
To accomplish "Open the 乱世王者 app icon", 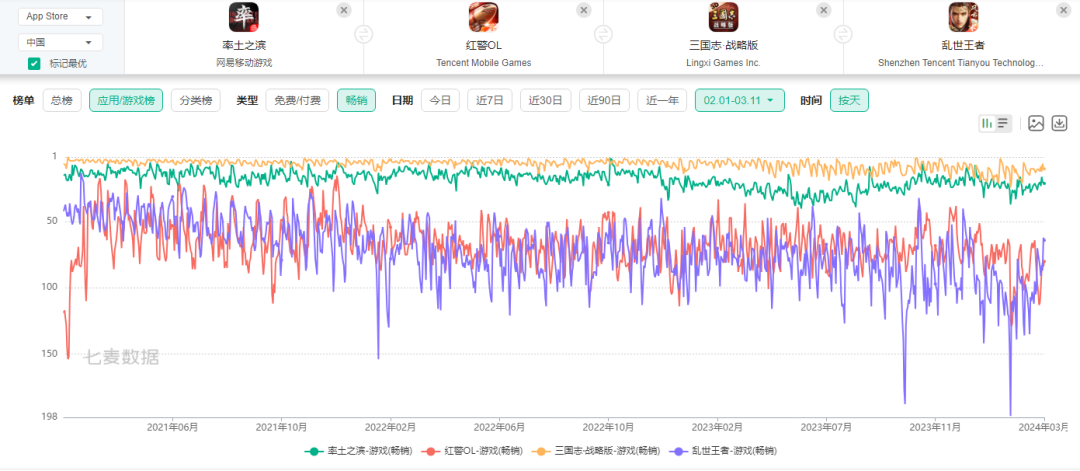I will pos(963,17).
